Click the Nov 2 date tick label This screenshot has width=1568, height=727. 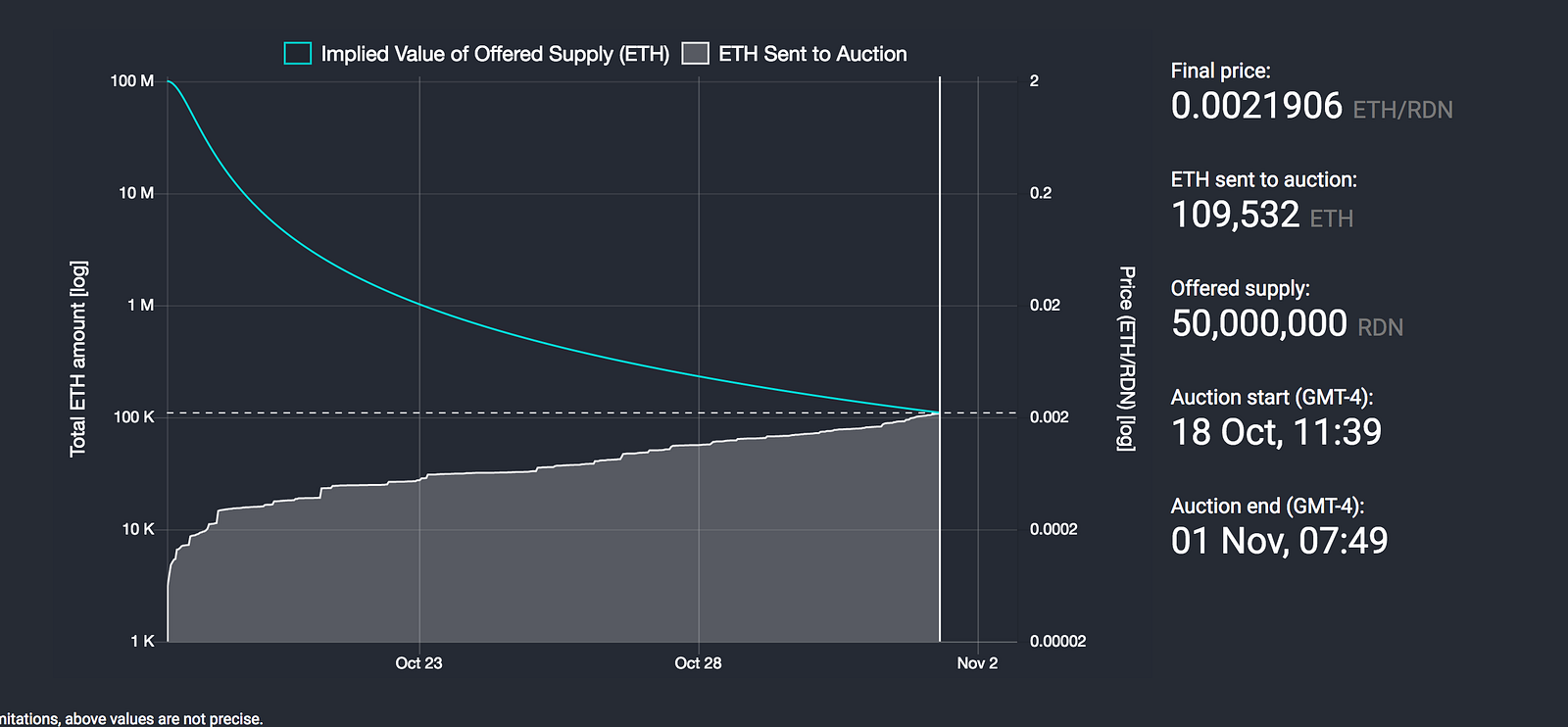(977, 663)
